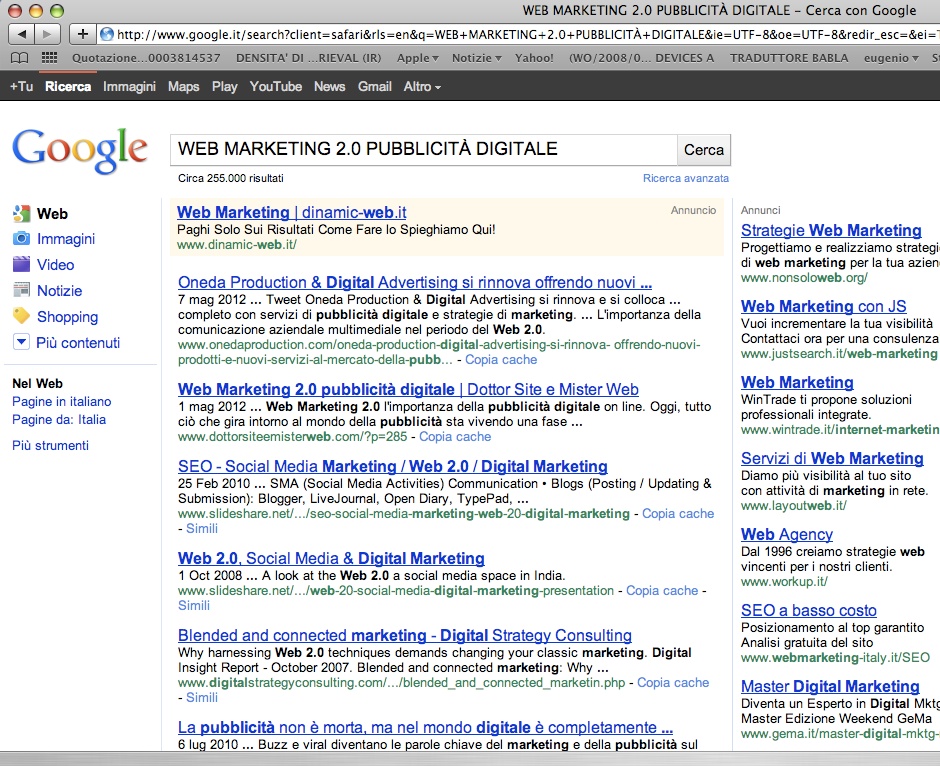
Task: Open the Notizie bookmarks dropdown
Action: point(477,58)
